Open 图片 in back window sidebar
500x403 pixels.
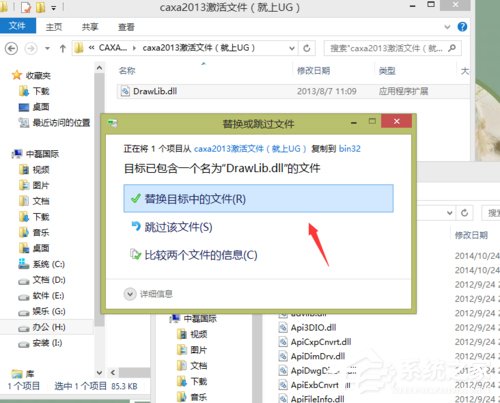click(192, 350)
